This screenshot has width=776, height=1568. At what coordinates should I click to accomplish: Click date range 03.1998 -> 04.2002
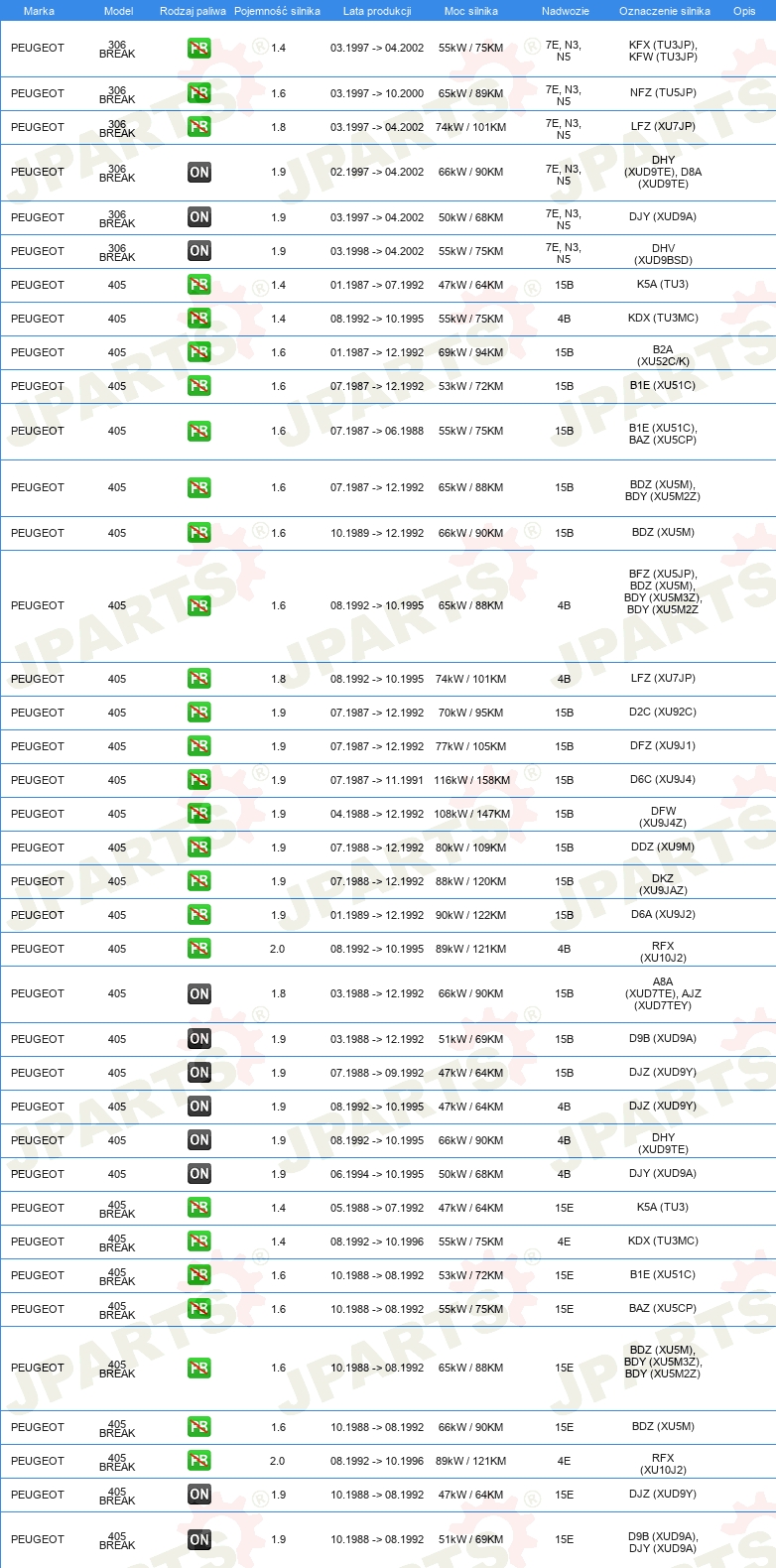click(377, 251)
